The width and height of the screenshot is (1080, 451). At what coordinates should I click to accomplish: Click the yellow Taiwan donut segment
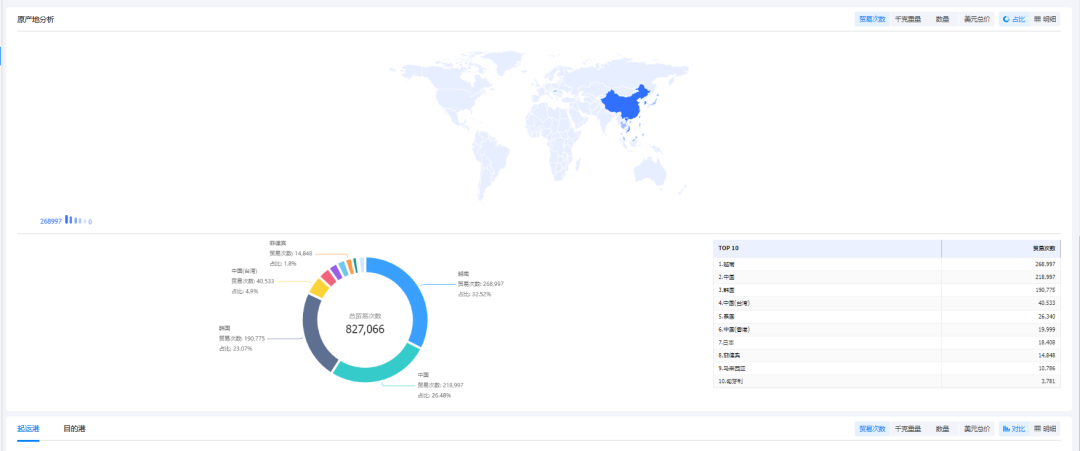pos(319,288)
